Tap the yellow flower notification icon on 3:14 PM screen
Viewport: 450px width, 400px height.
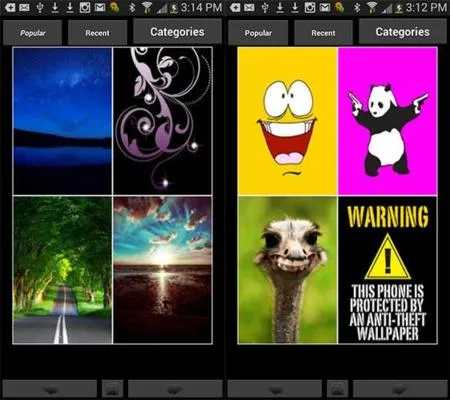click(114, 7)
